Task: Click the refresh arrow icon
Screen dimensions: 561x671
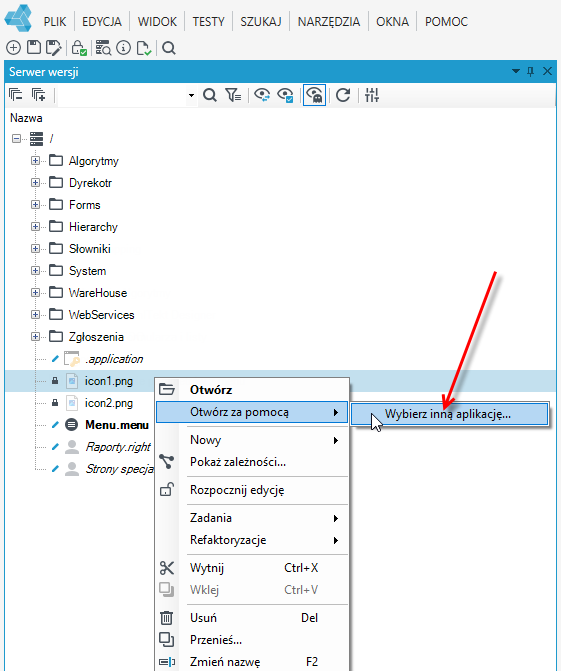Action: [343, 95]
